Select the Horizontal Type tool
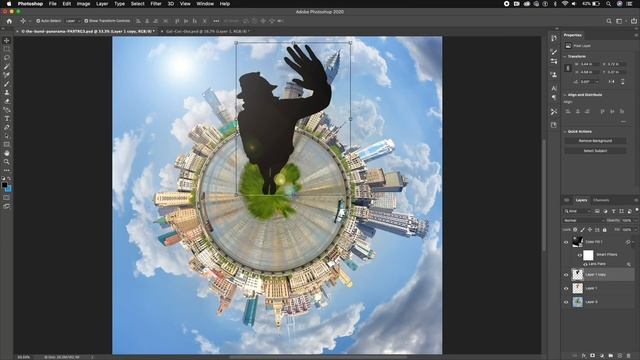This screenshot has width=640, height=360. (7, 118)
